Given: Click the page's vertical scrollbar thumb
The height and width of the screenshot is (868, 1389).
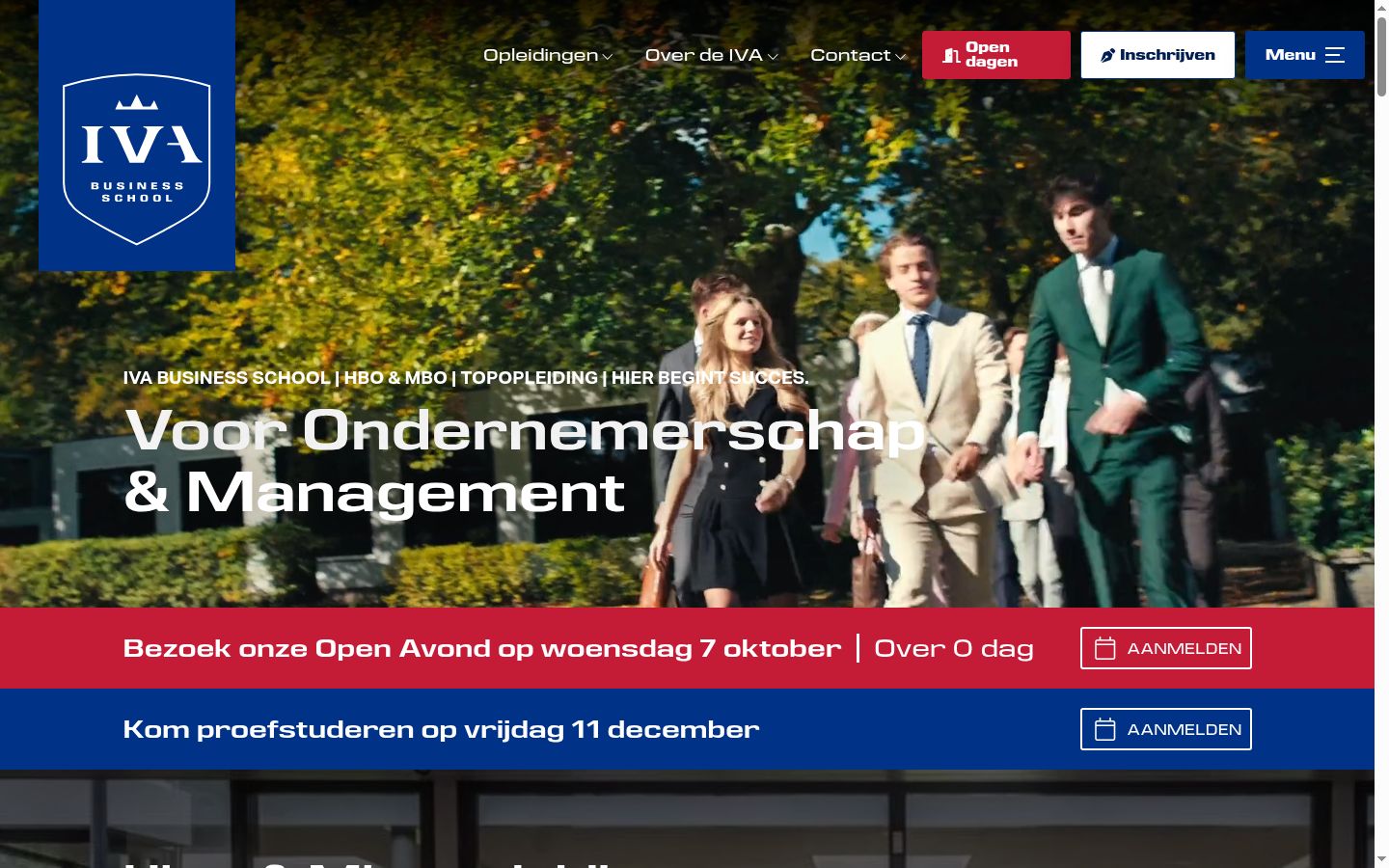Looking at the screenshot, I should click(1381, 56).
